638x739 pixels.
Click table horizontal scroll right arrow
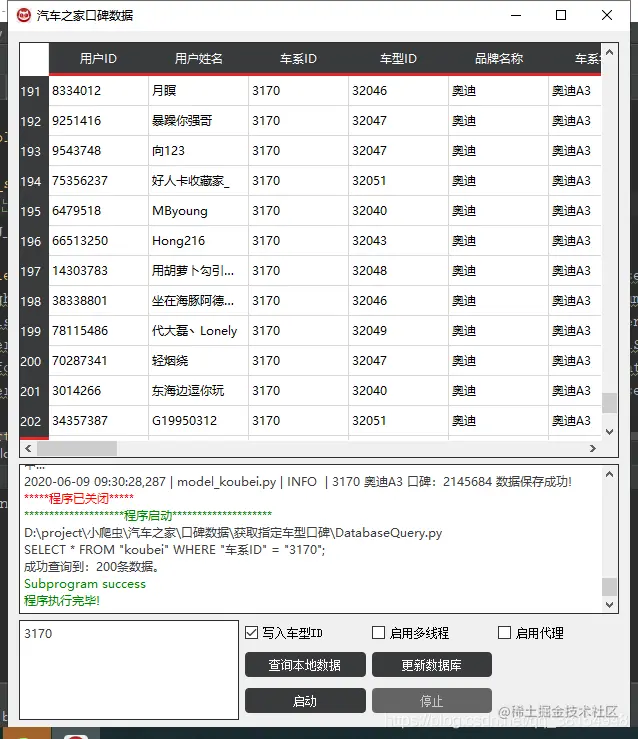pos(593,448)
